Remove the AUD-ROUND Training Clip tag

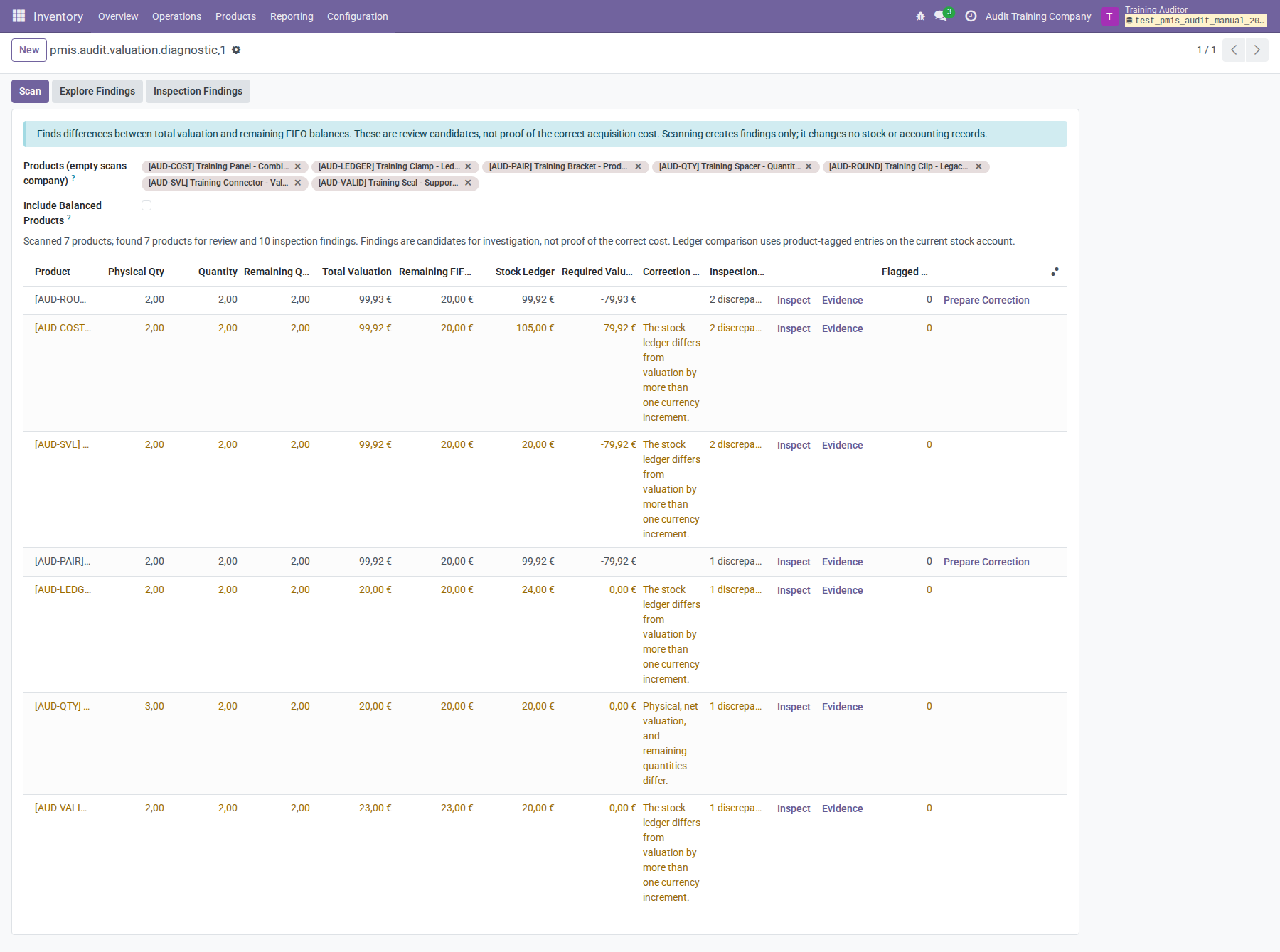[x=978, y=166]
